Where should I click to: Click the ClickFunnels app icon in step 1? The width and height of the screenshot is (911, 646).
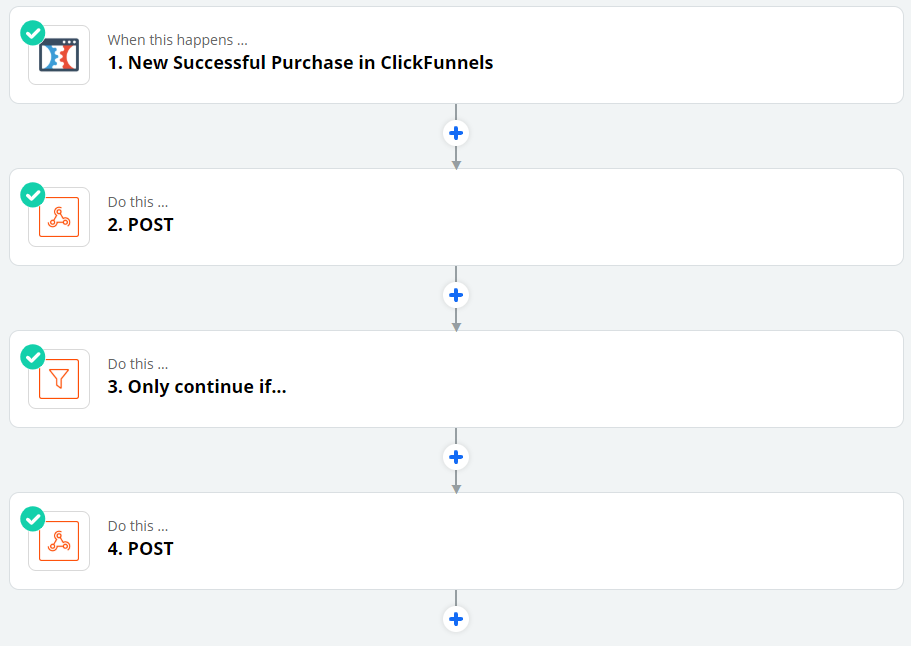click(59, 55)
